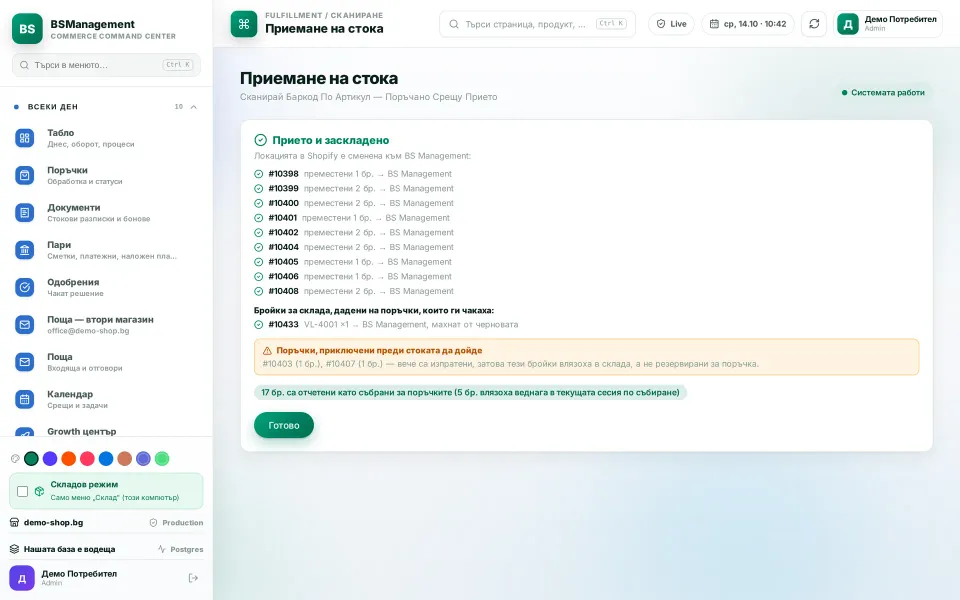The height and width of the screenshot is (600, 960).
Task: Enable the Складов режим checkbox
Action: (x=23, y=491)
